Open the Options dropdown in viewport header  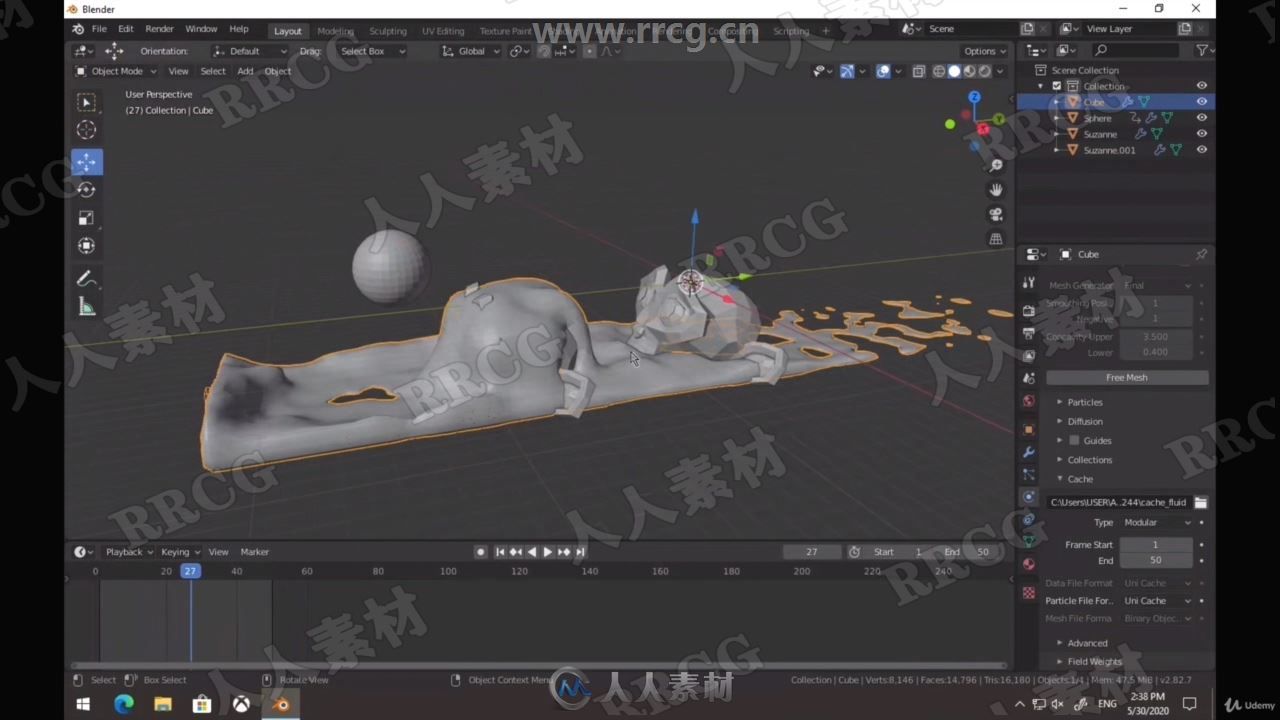coord(985,51)
